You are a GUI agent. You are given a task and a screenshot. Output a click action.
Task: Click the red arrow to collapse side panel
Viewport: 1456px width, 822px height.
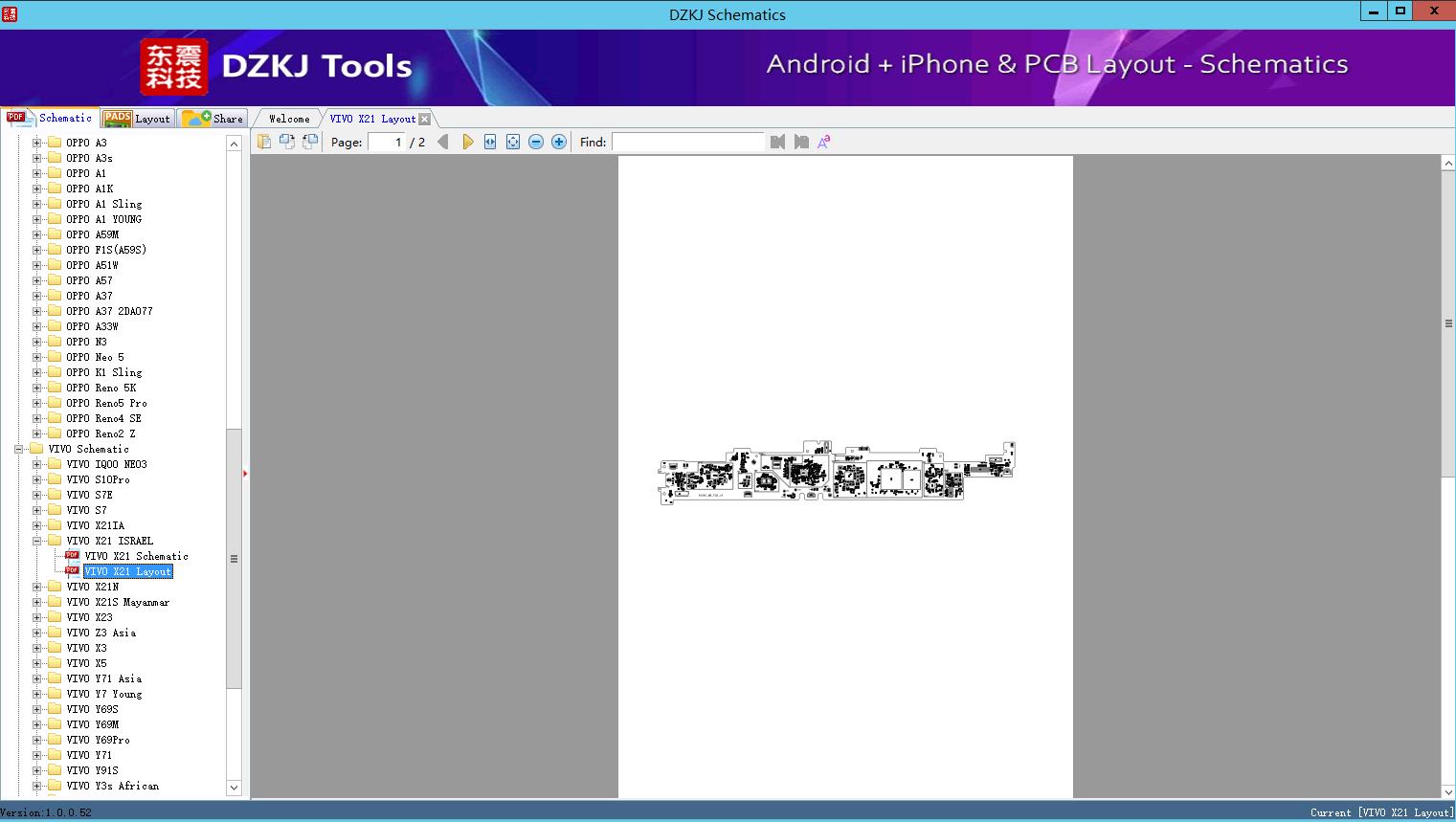245,473
